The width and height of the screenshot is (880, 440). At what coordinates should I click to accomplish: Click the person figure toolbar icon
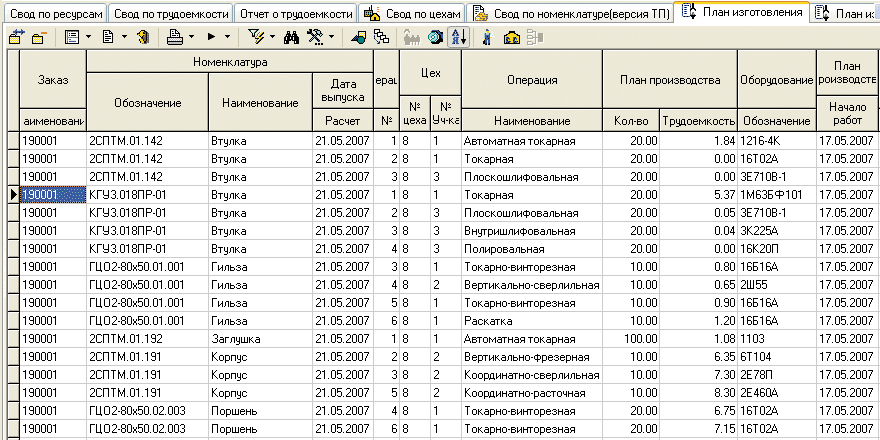(x=487, y=37)
